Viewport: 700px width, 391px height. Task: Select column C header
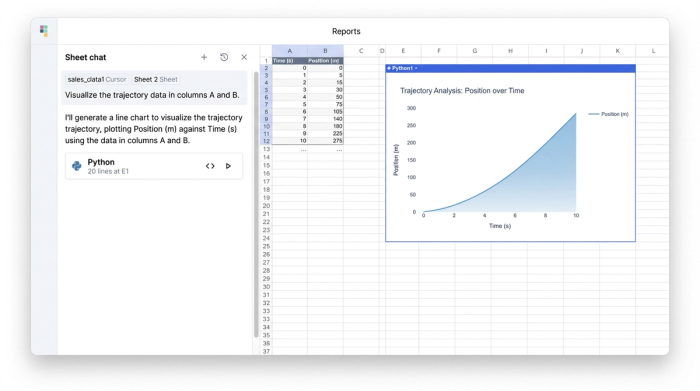[x=361, y=51]
